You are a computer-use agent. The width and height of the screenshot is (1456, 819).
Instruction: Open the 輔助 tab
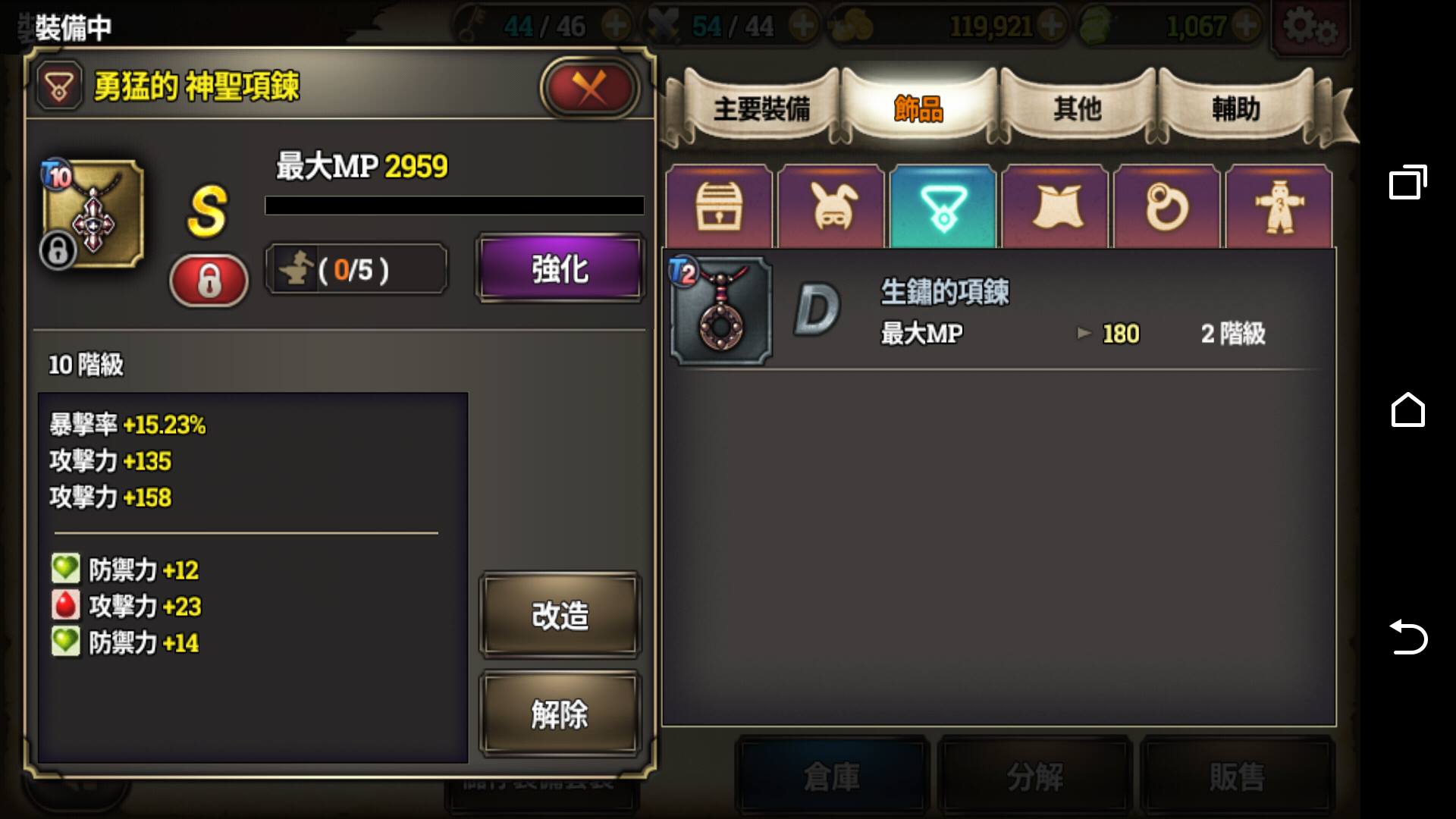[1236, 108]
